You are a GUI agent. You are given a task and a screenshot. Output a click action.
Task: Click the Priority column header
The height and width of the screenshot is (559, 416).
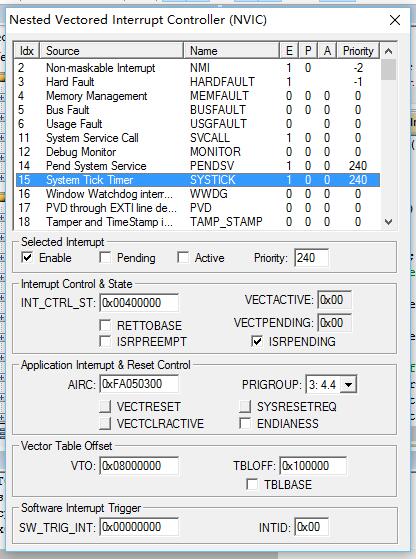358,51
